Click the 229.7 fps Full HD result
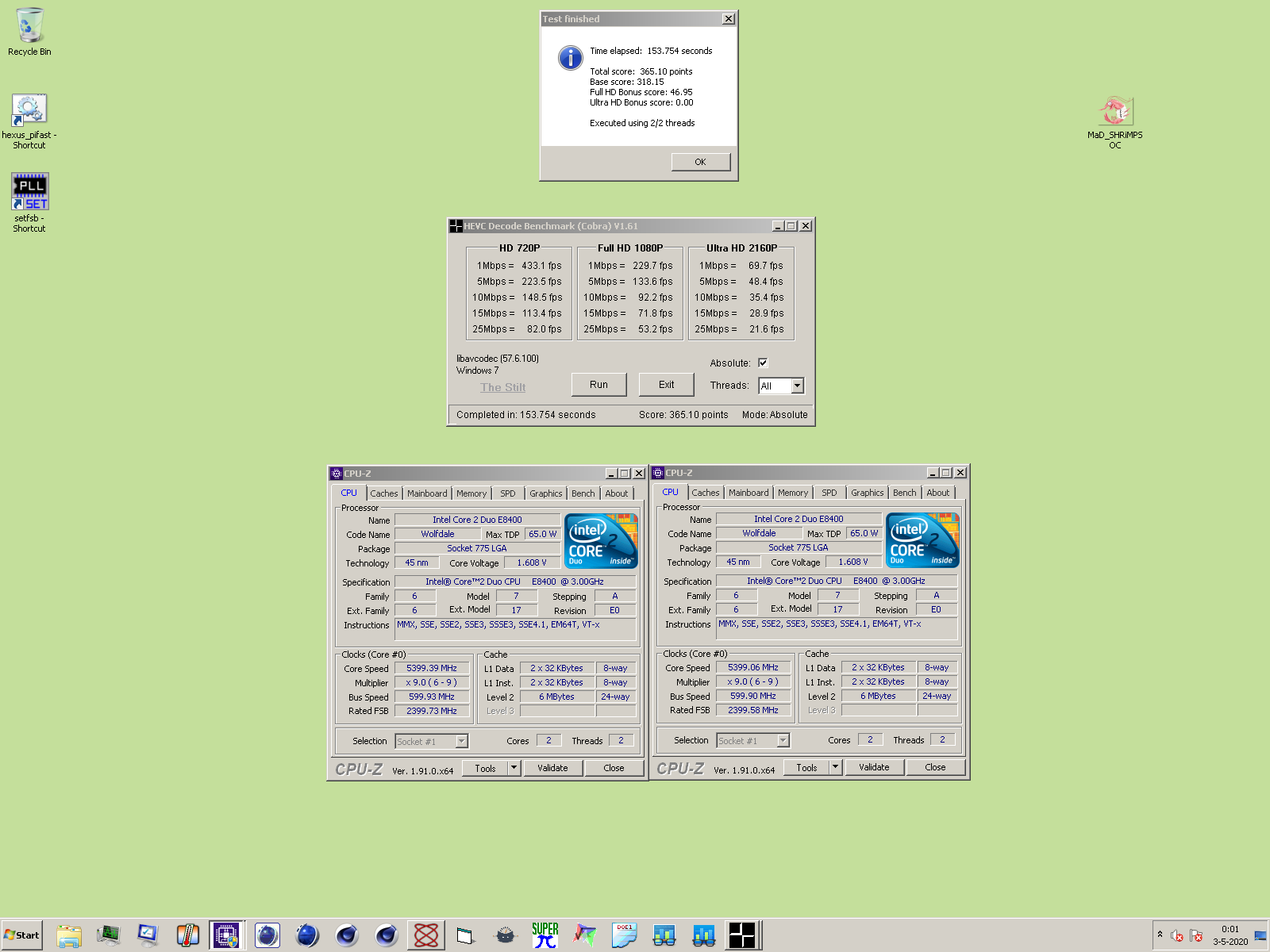 [x=652, y=266]
